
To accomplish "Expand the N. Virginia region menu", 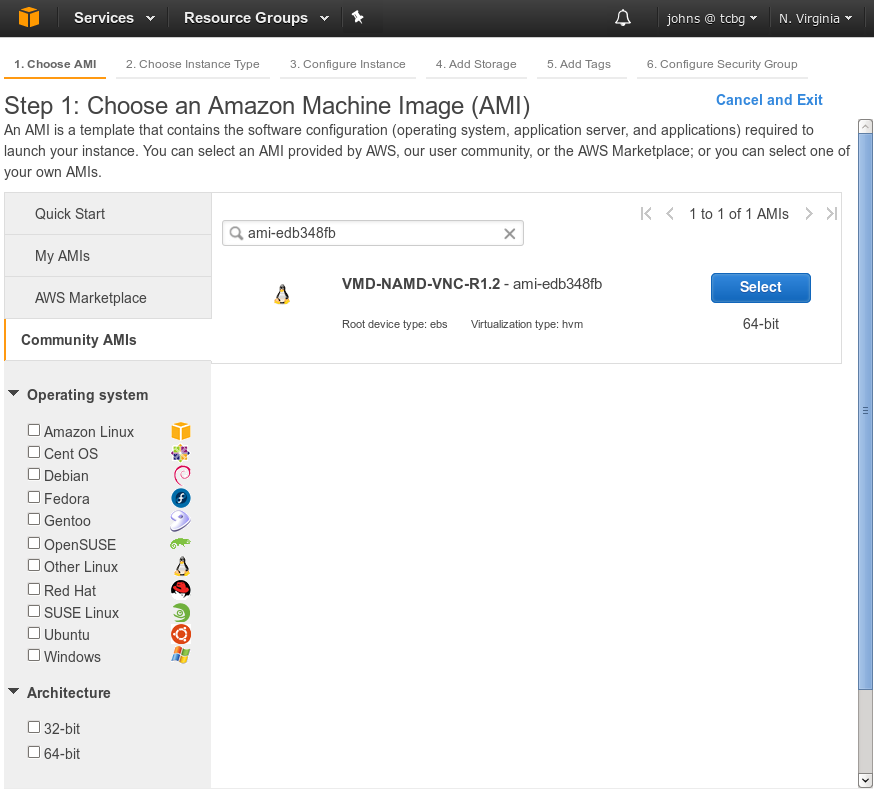I will (815, 18).
